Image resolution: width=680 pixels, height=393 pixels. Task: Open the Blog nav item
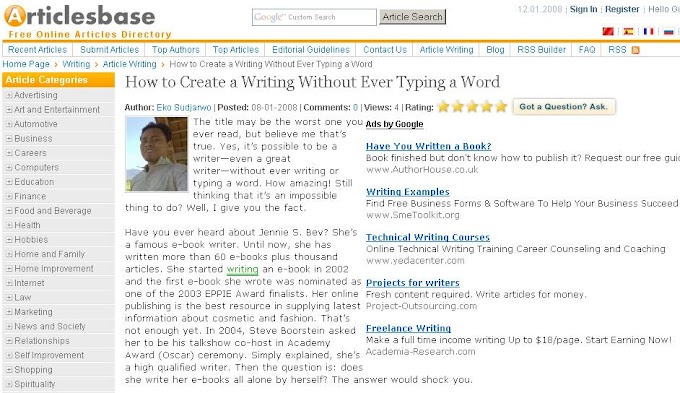click(495, 50)
